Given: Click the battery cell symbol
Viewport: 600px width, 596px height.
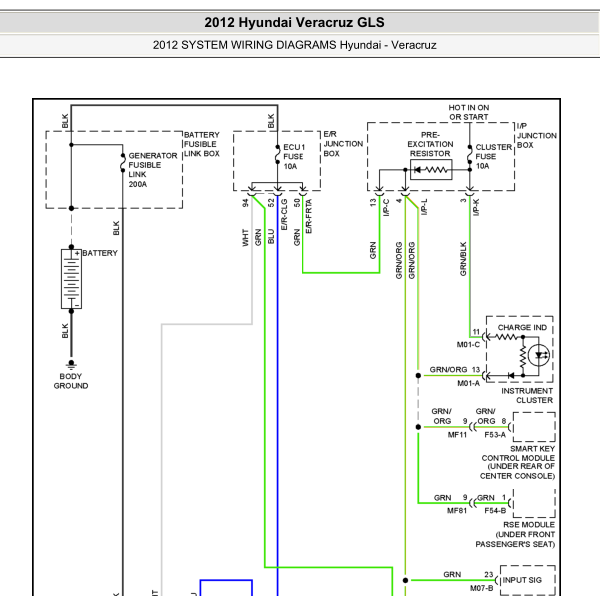Looking at the screenshot, I should click(x=72, y=279).
